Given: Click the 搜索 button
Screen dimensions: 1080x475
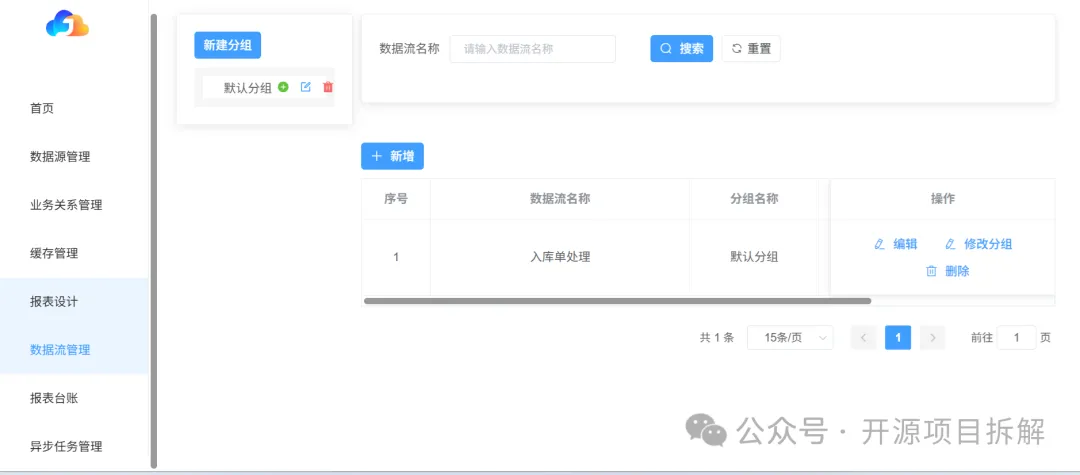Looking at the screenshot, I should tap(681, 49).
